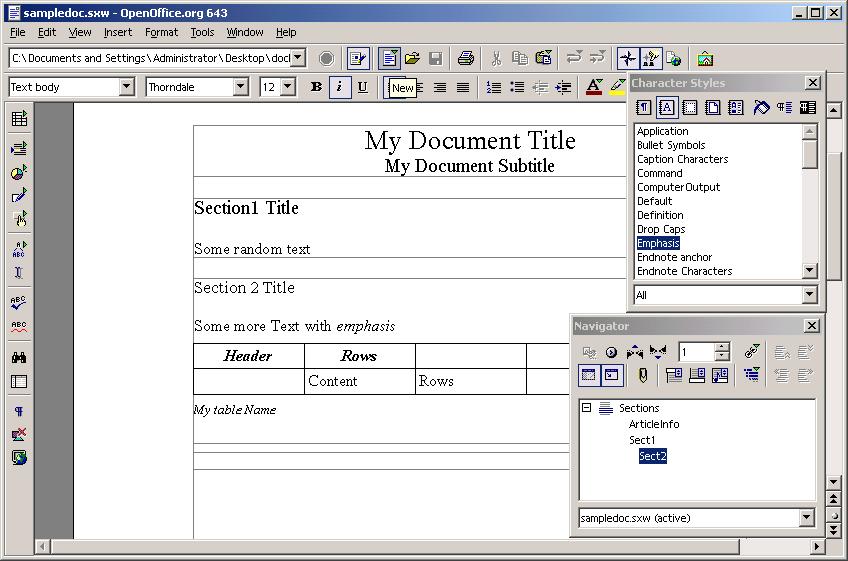Activate Fill Format Mode paint bucket

coord(761,108)
